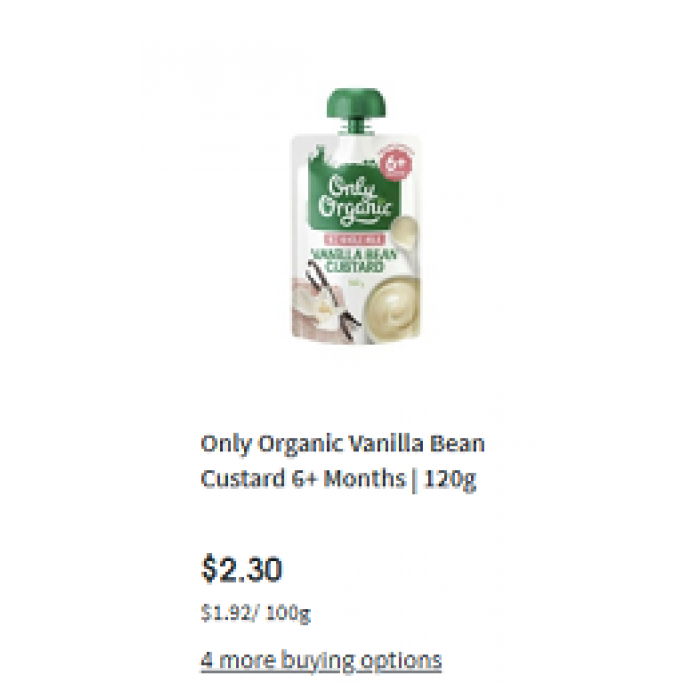The image size is (700, 700).
Task: Click the "Custard 6+ Months | 120g" title line
Action: tap(338, 479)
